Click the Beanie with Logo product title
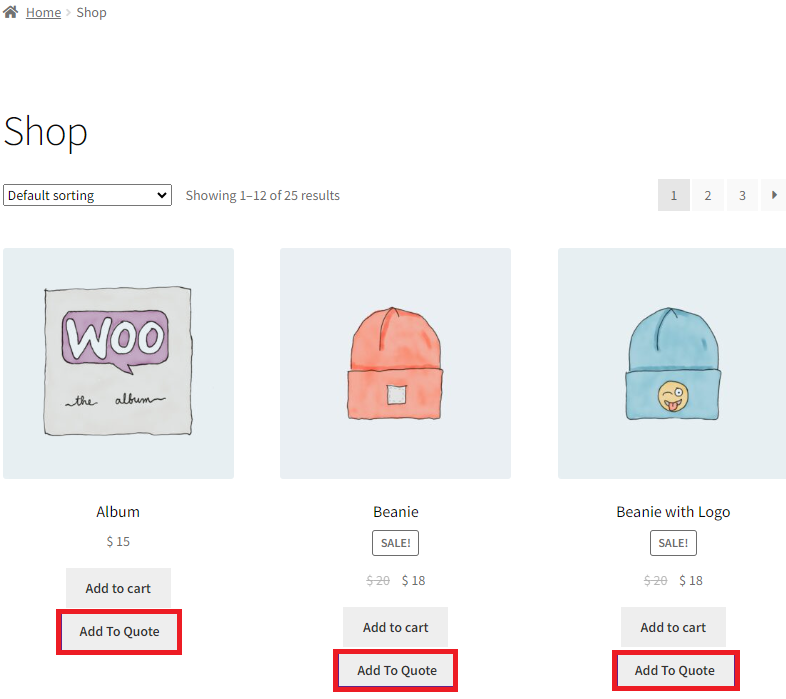786x699 pixels. pos(673,511)
